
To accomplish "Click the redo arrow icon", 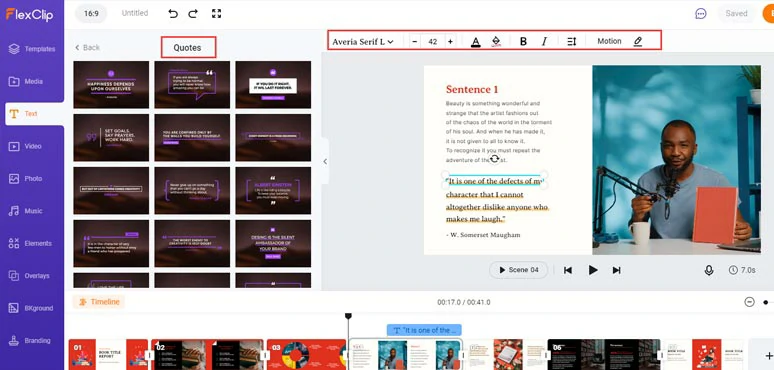I will pyautogui.click(x=193, y=14).
